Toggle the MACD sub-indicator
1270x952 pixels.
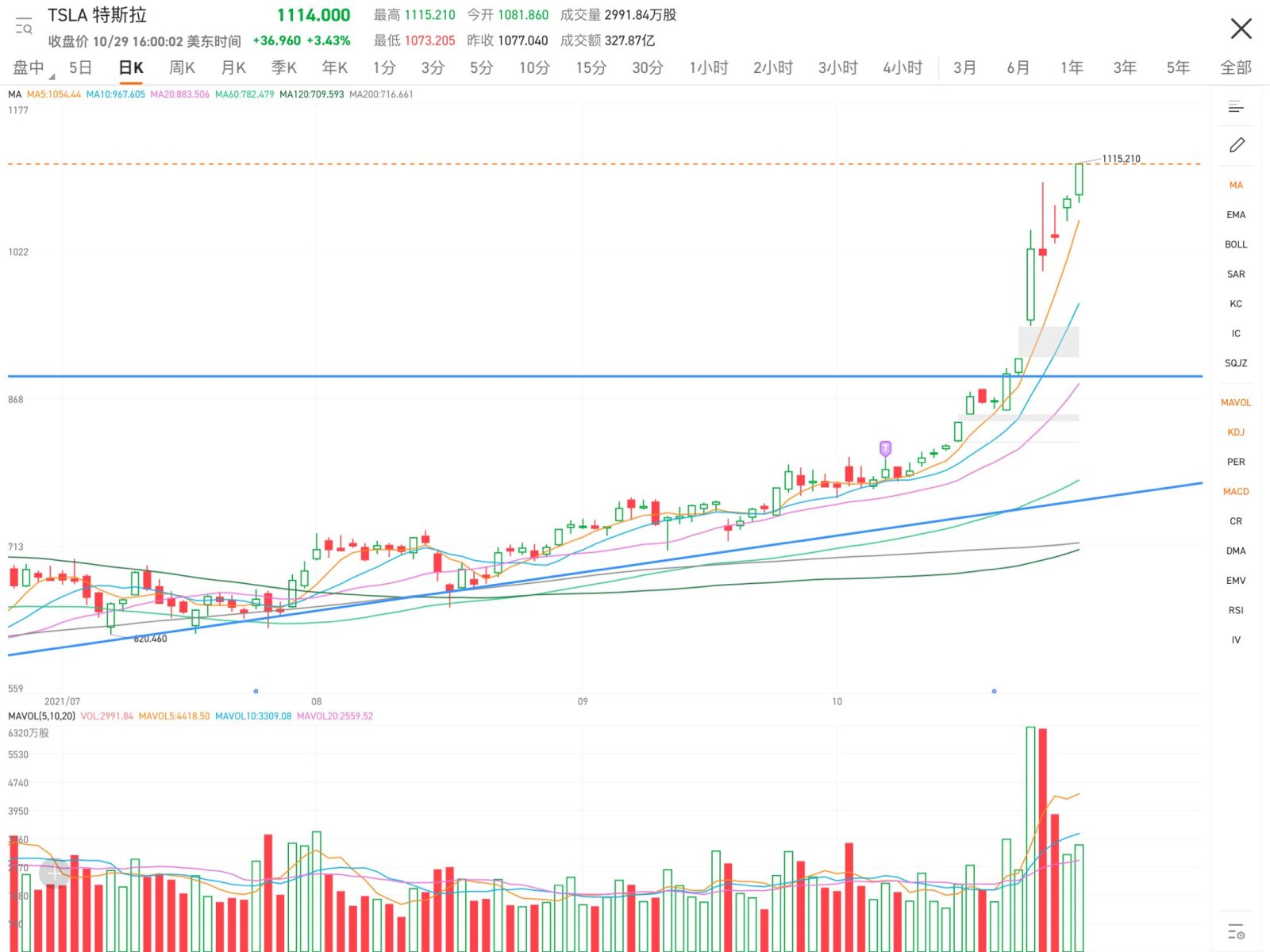[1236, 492]
